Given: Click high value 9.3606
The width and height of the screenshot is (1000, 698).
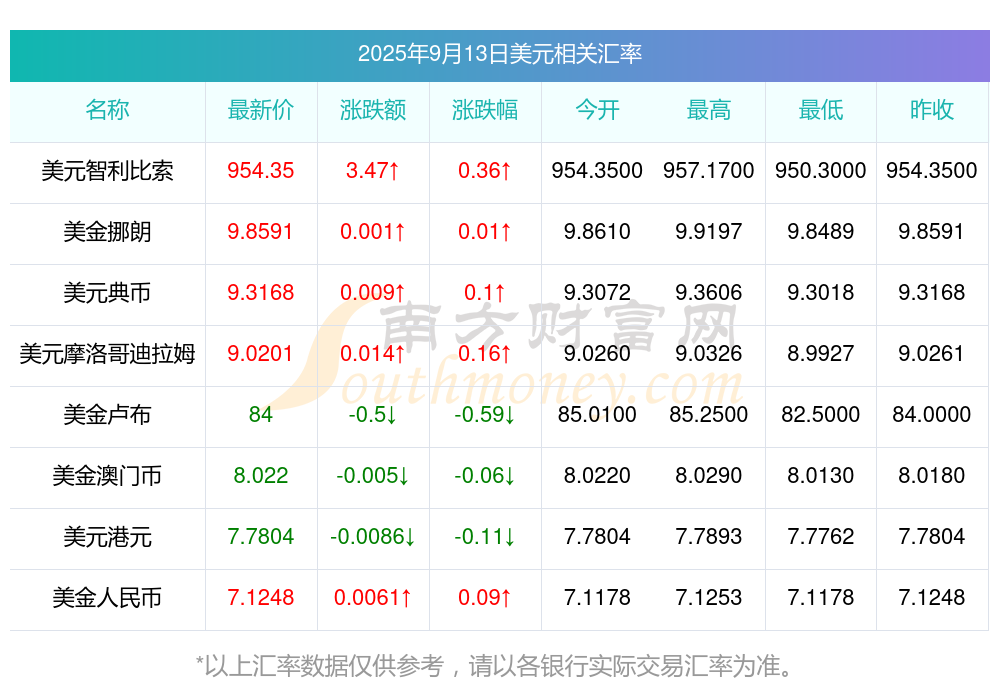Looking at the screenshot, I should [709, 292].
